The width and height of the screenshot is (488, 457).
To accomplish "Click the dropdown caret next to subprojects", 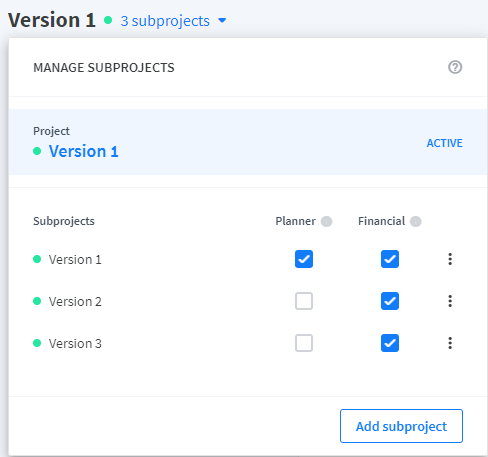I will pyautogui.click(x=222, y=21).
